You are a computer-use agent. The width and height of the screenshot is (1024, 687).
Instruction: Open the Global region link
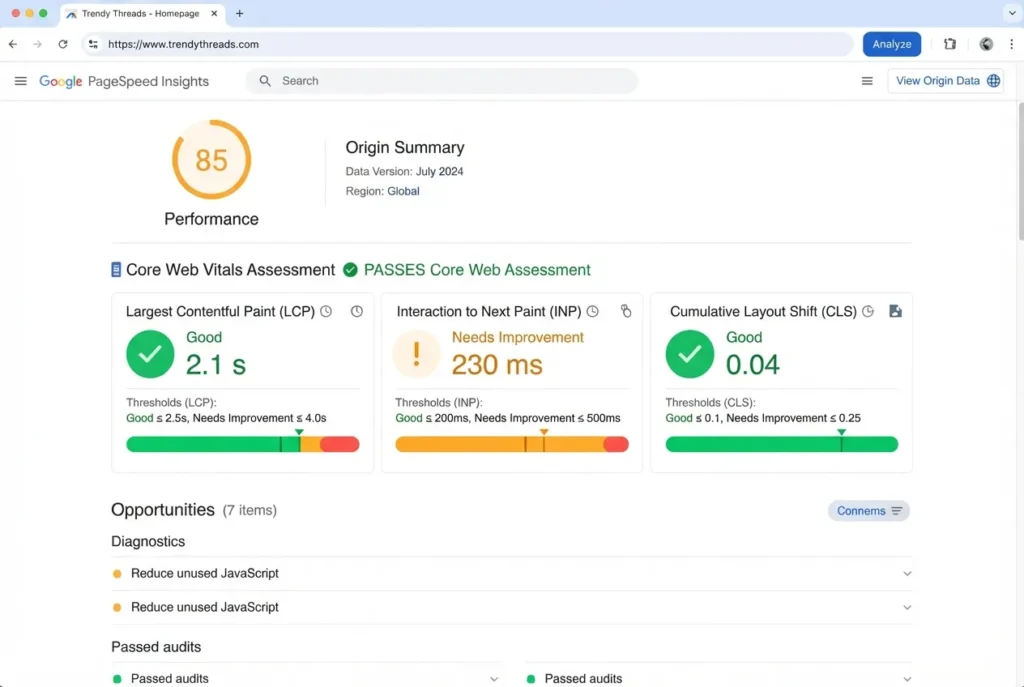point(403,191)
